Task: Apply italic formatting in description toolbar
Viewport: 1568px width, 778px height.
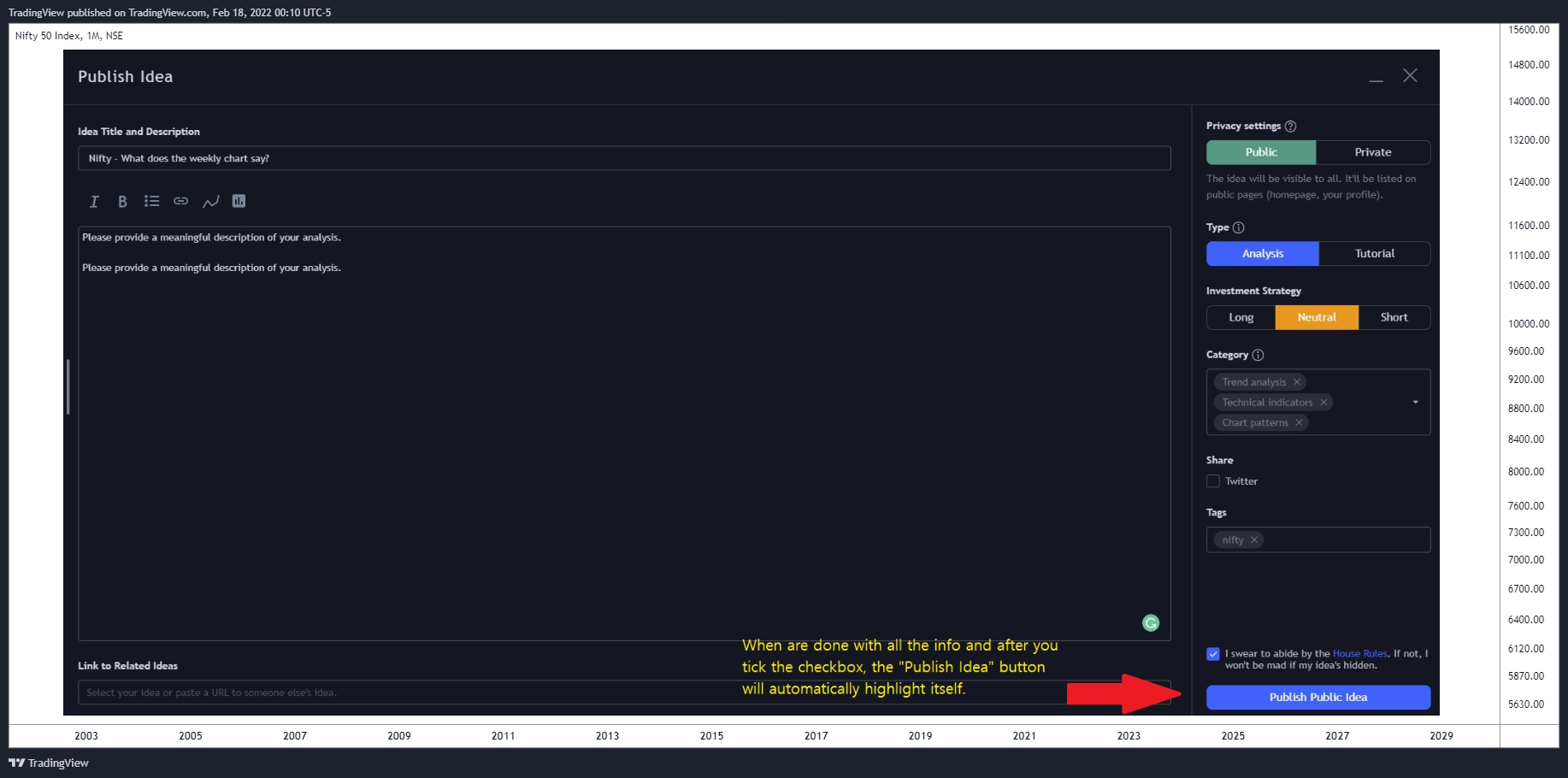Action: click(94, 202)
